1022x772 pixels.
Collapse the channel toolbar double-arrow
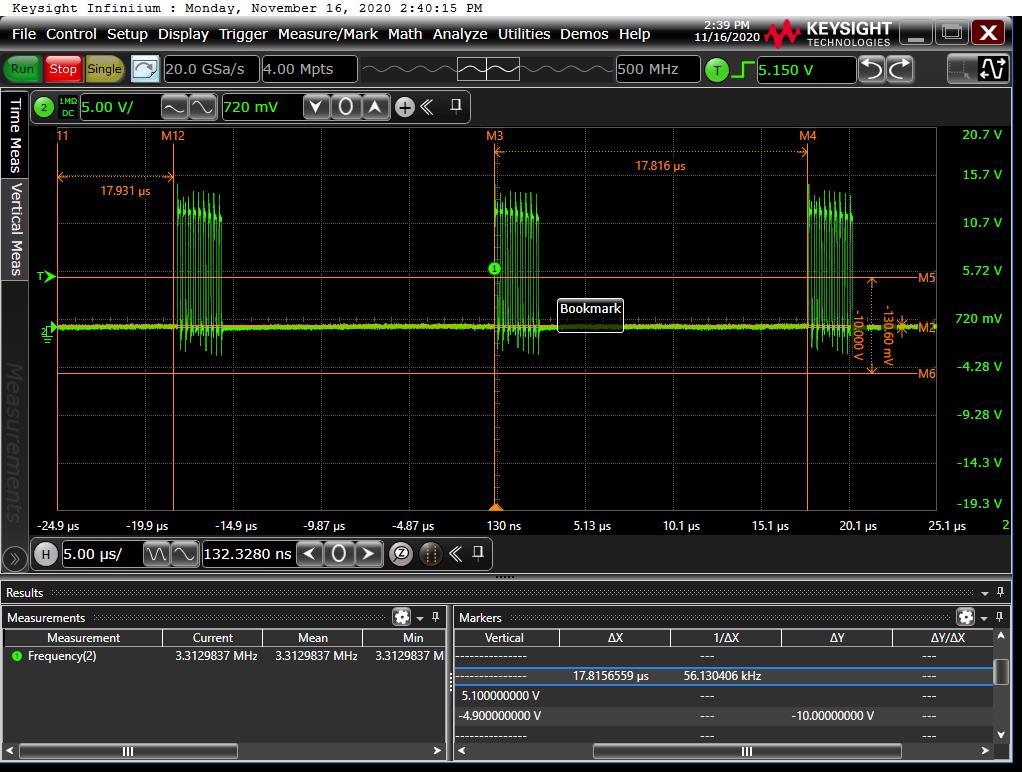428,107
